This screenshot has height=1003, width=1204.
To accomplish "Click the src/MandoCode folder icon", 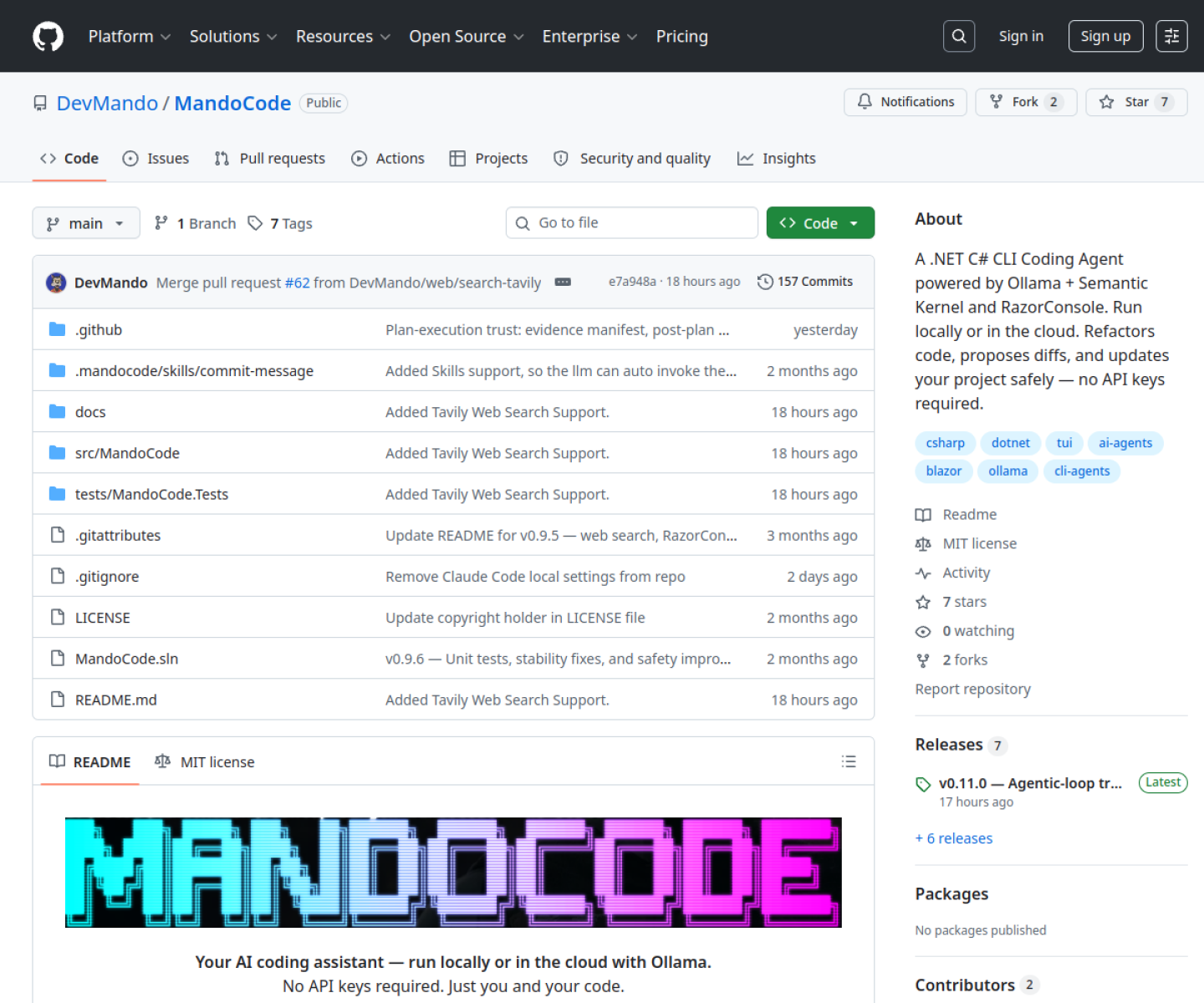I will [57, 452].
